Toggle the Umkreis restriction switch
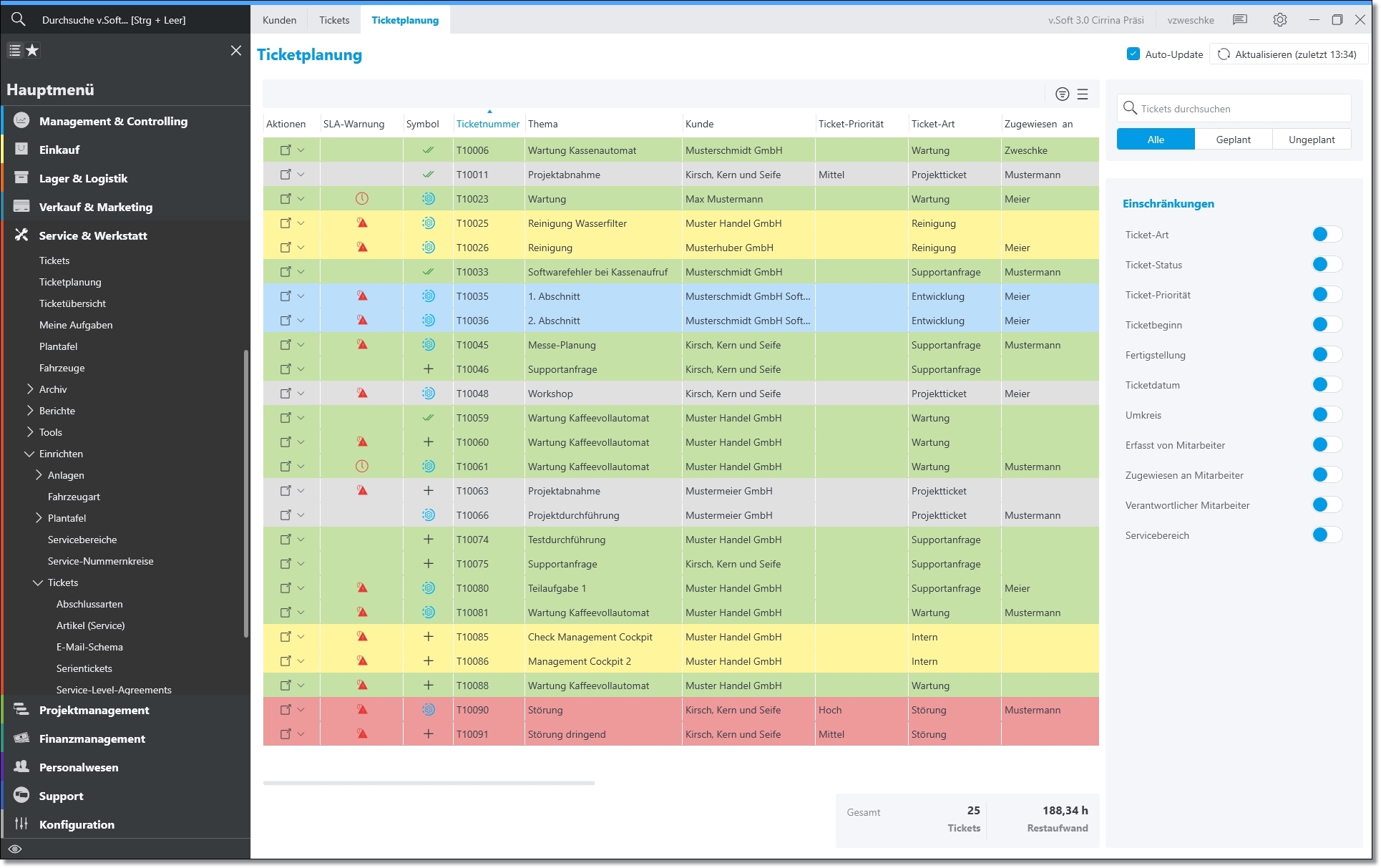Image resolution: width=1381 pixels, height=868 pixels. point(1326,415)
